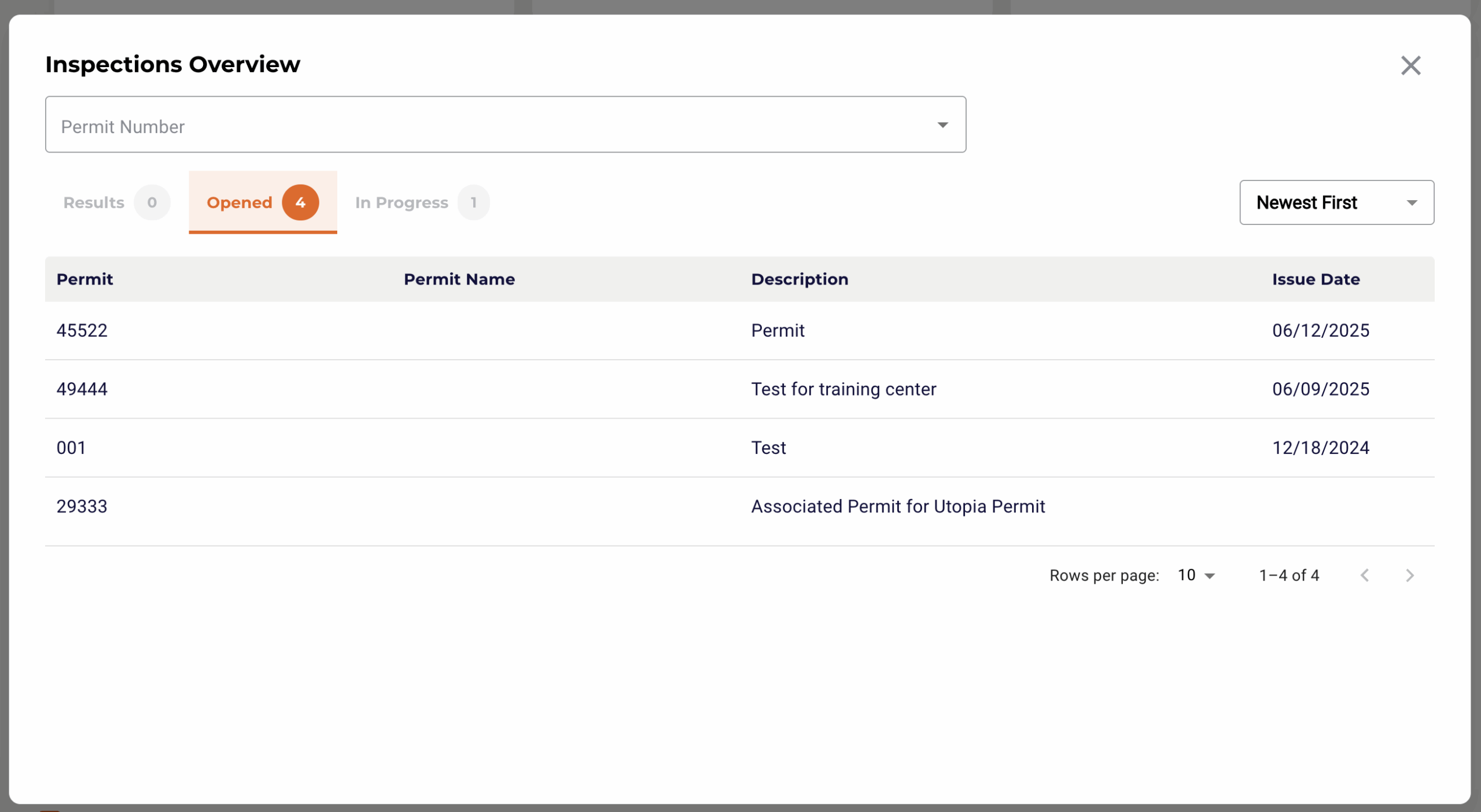Open the Permit Number dropdown arrow

click(942, 125)
